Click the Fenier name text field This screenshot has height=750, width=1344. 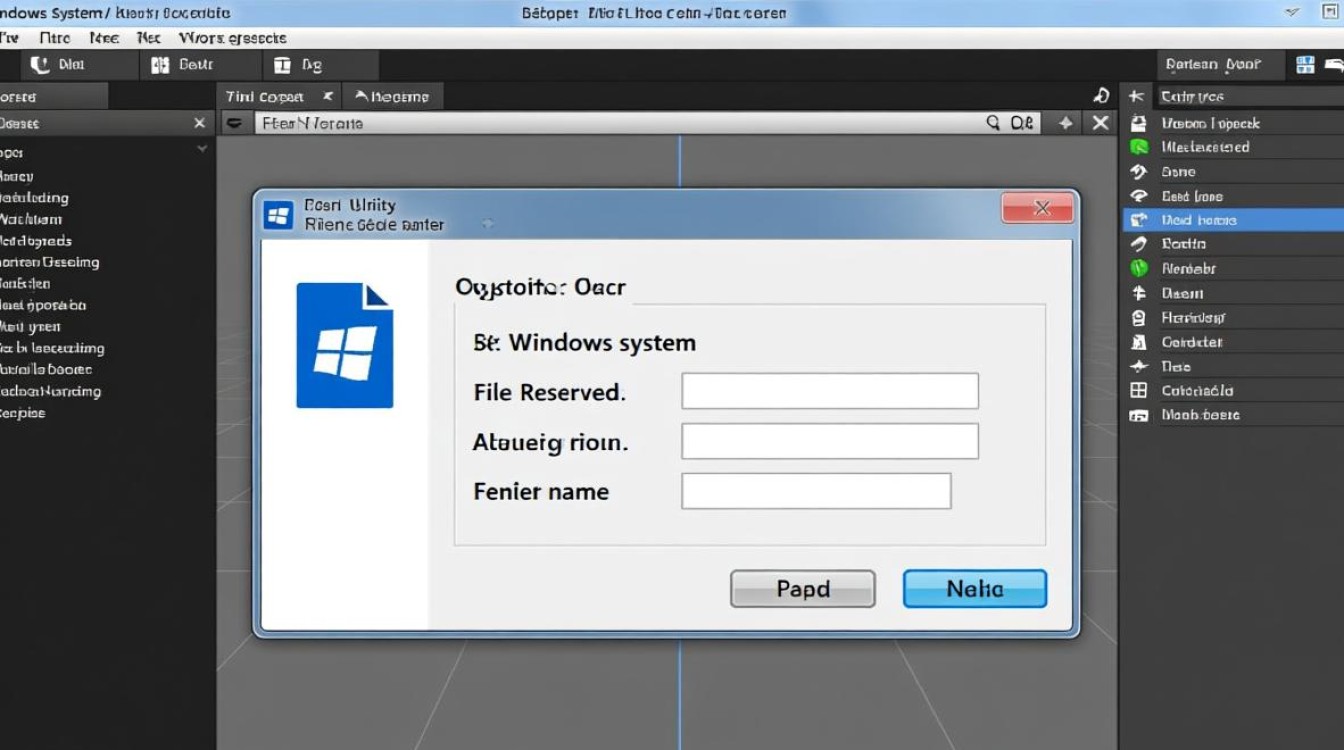(815, 491)
